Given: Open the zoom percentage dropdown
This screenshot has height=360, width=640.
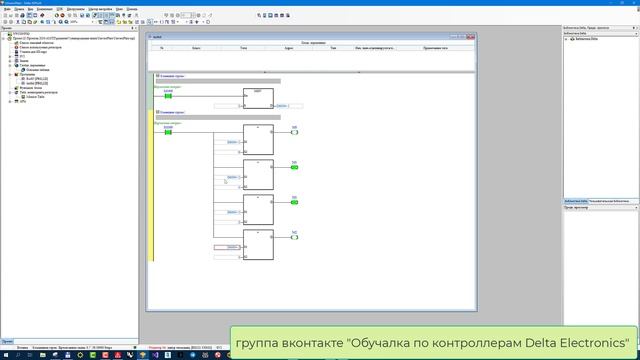Looking at the screenshot, I should point(93,22).
